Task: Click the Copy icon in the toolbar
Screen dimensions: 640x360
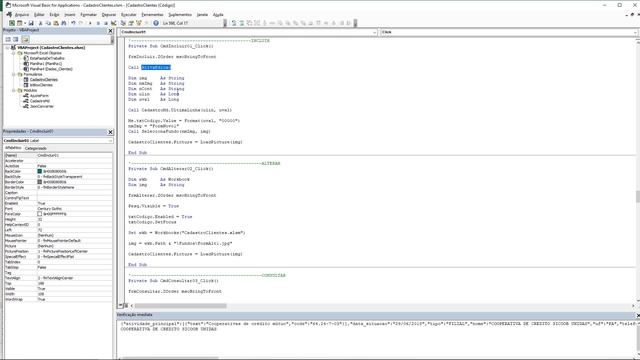Action: [48, 23]
